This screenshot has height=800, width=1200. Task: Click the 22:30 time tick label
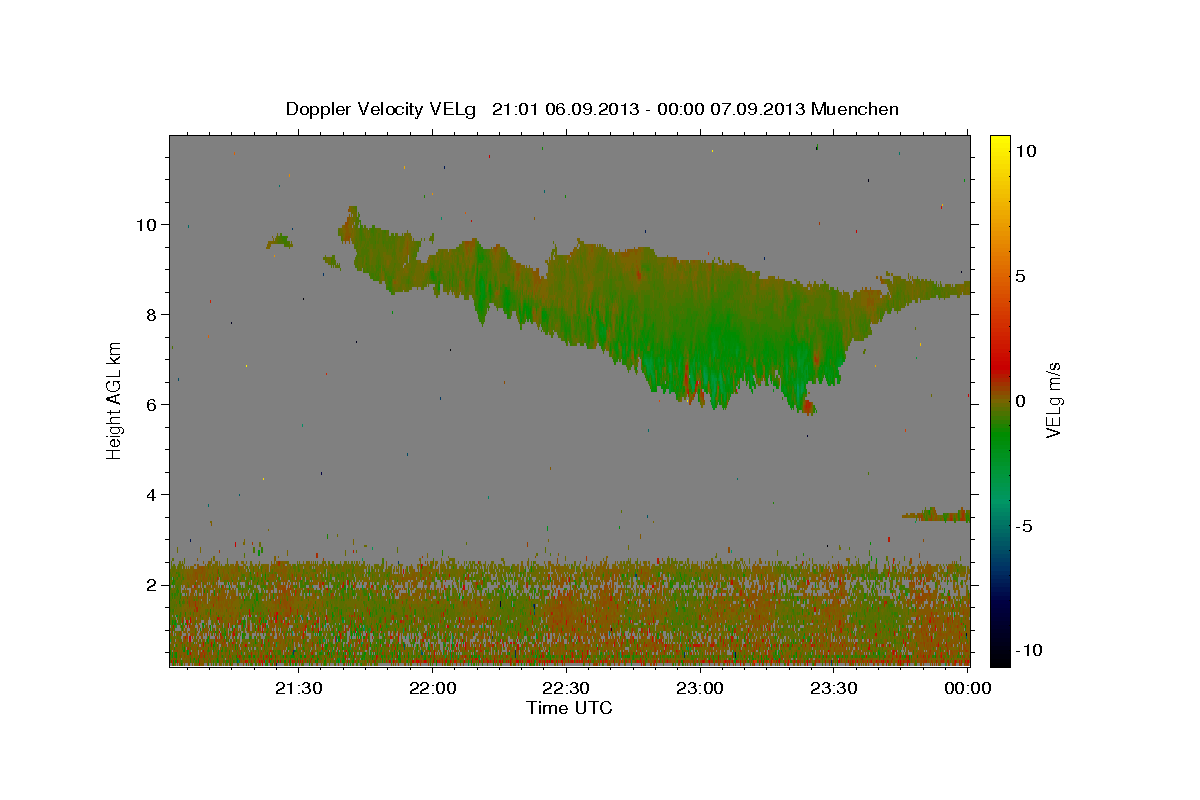pyautogui.click(x=567, y=688)
